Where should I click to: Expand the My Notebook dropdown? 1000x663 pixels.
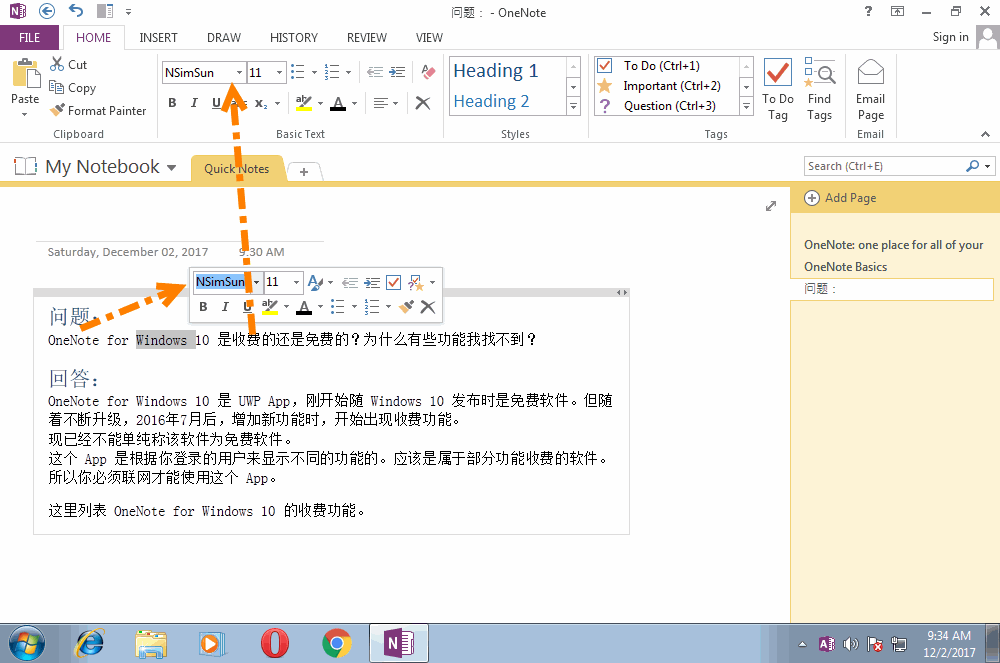click(x=171, y=168)
